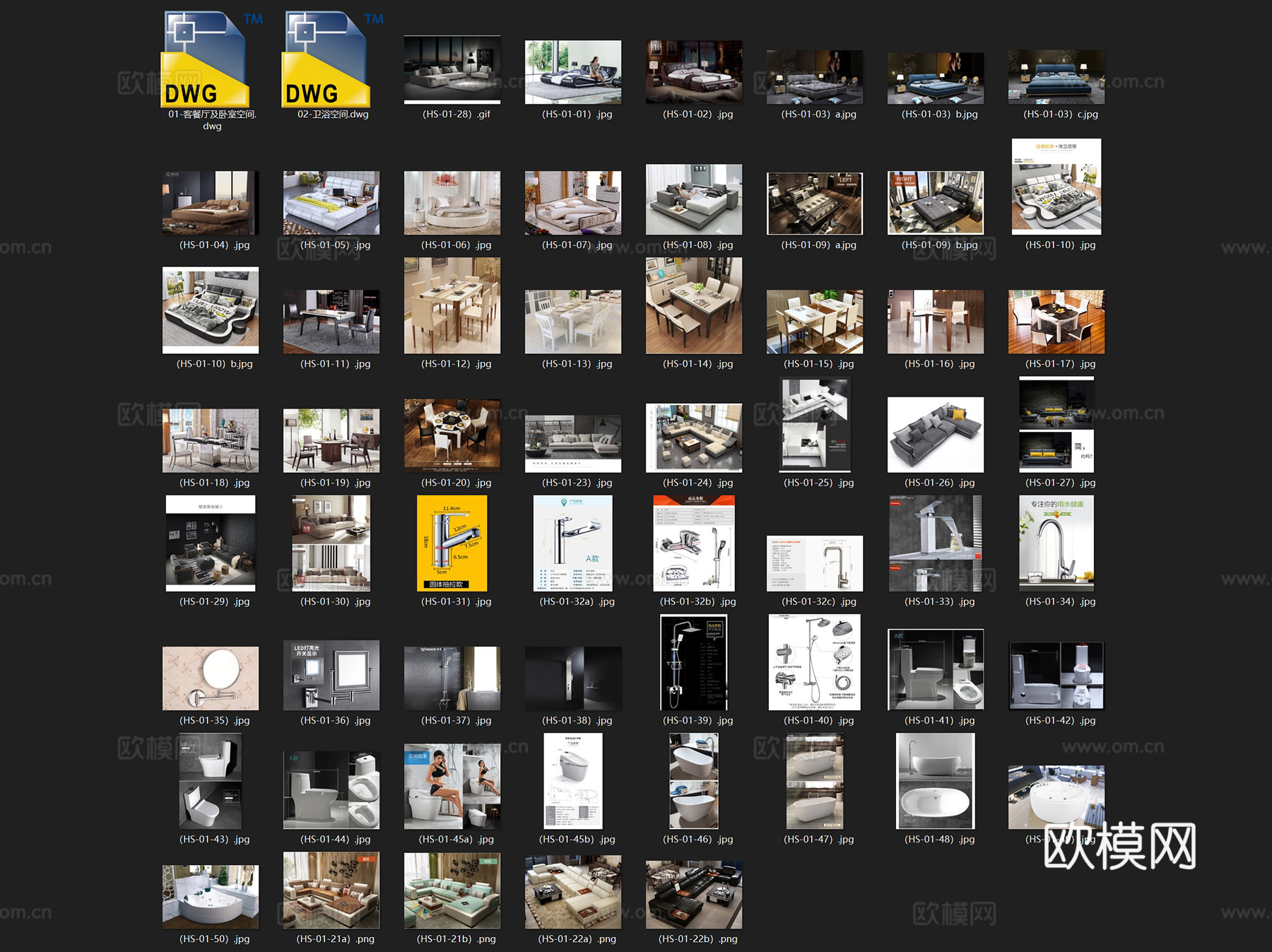Select the gray sectional sofa thumbnail (HS-01-26)
The width and height of the screenshot is (1272, 952).
(936, 435)
